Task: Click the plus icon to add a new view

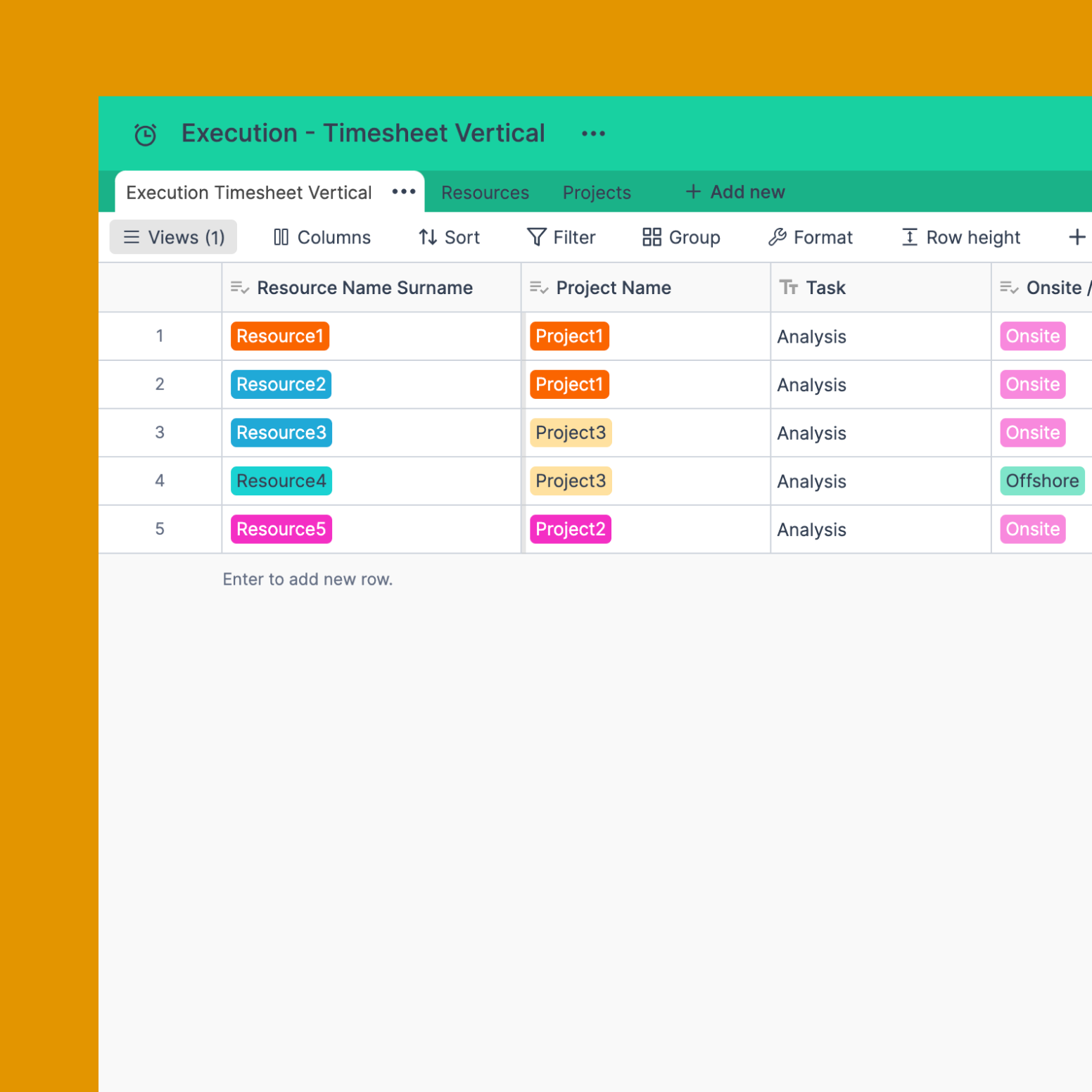Action: 1077,237
